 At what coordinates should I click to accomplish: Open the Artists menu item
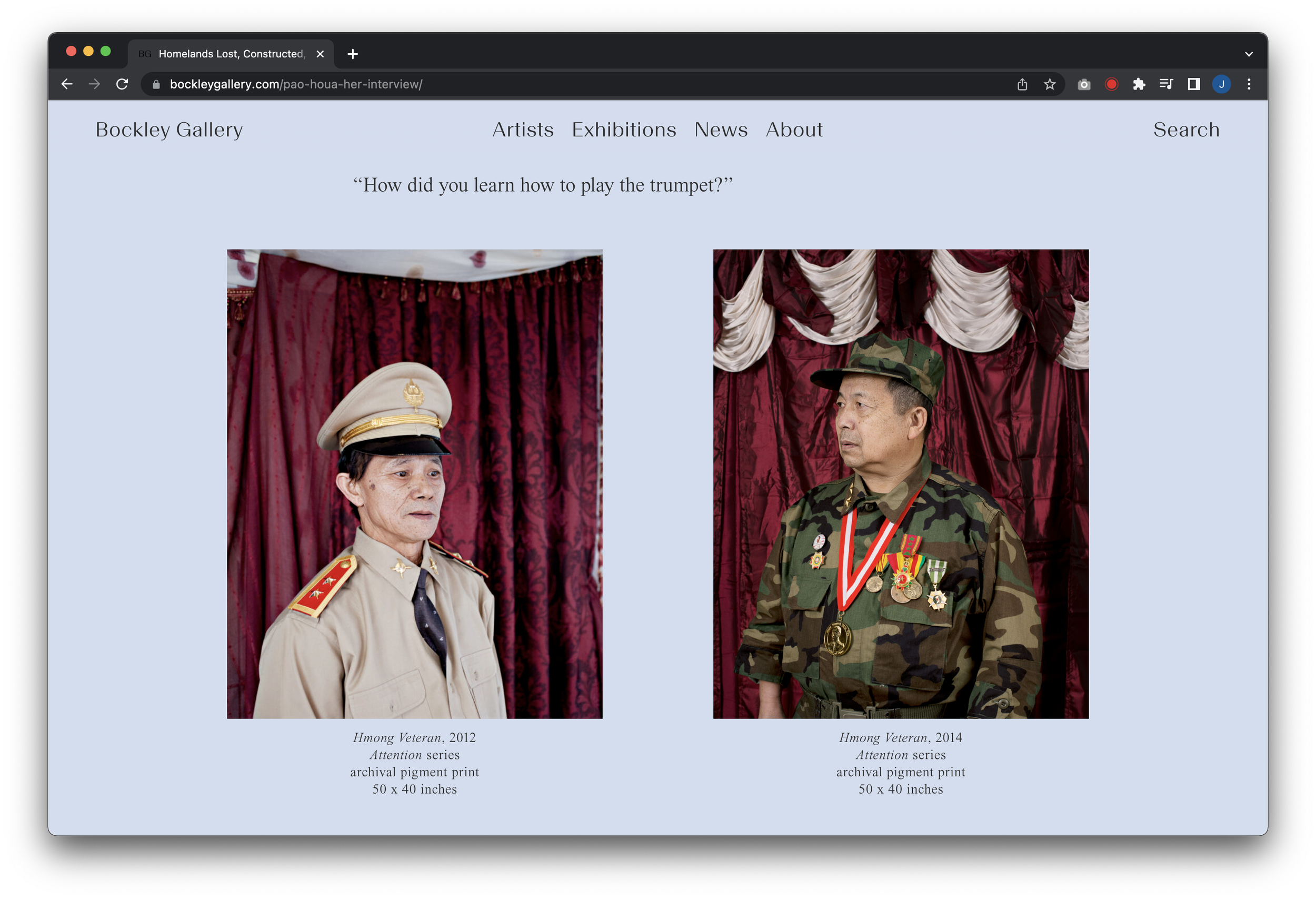[523, 130]
